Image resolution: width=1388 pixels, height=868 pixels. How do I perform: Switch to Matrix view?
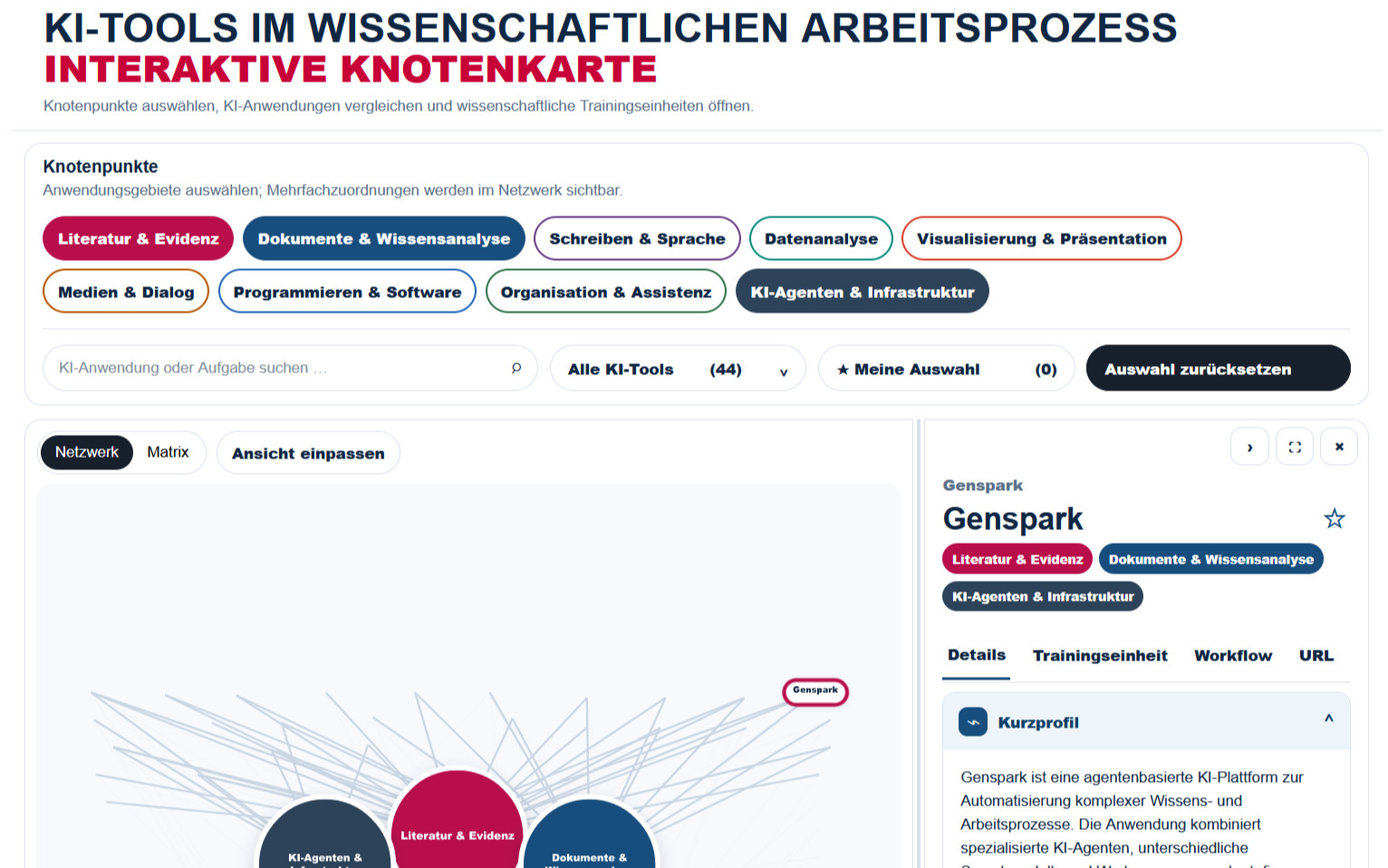169,452
